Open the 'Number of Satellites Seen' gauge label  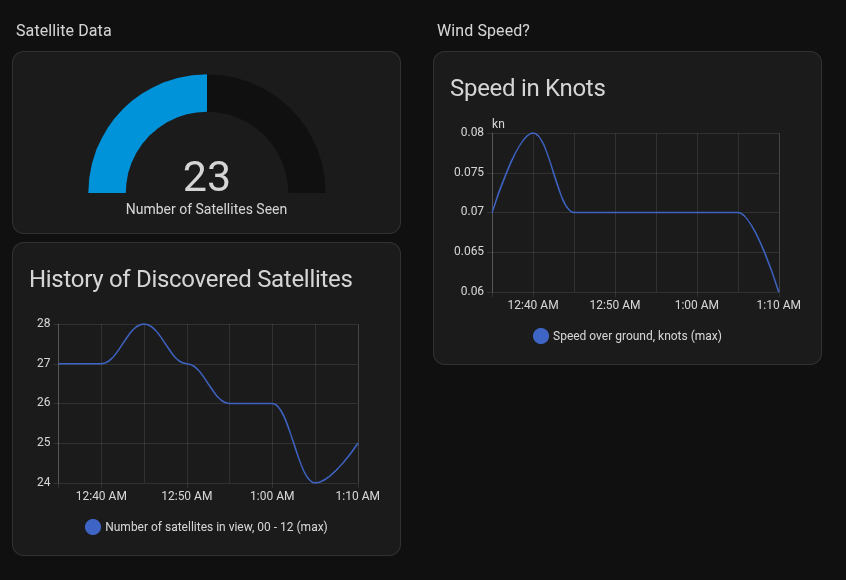[x=206, y=209]
